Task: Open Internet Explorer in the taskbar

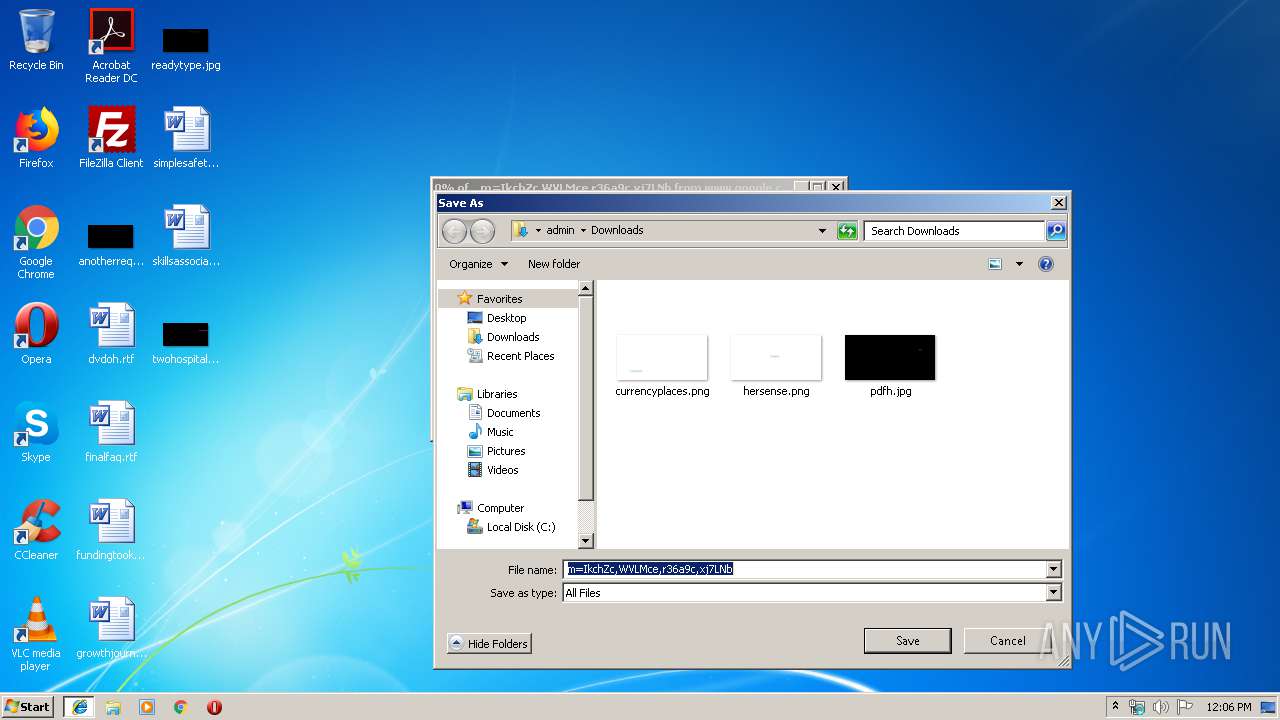Action: 80,707
